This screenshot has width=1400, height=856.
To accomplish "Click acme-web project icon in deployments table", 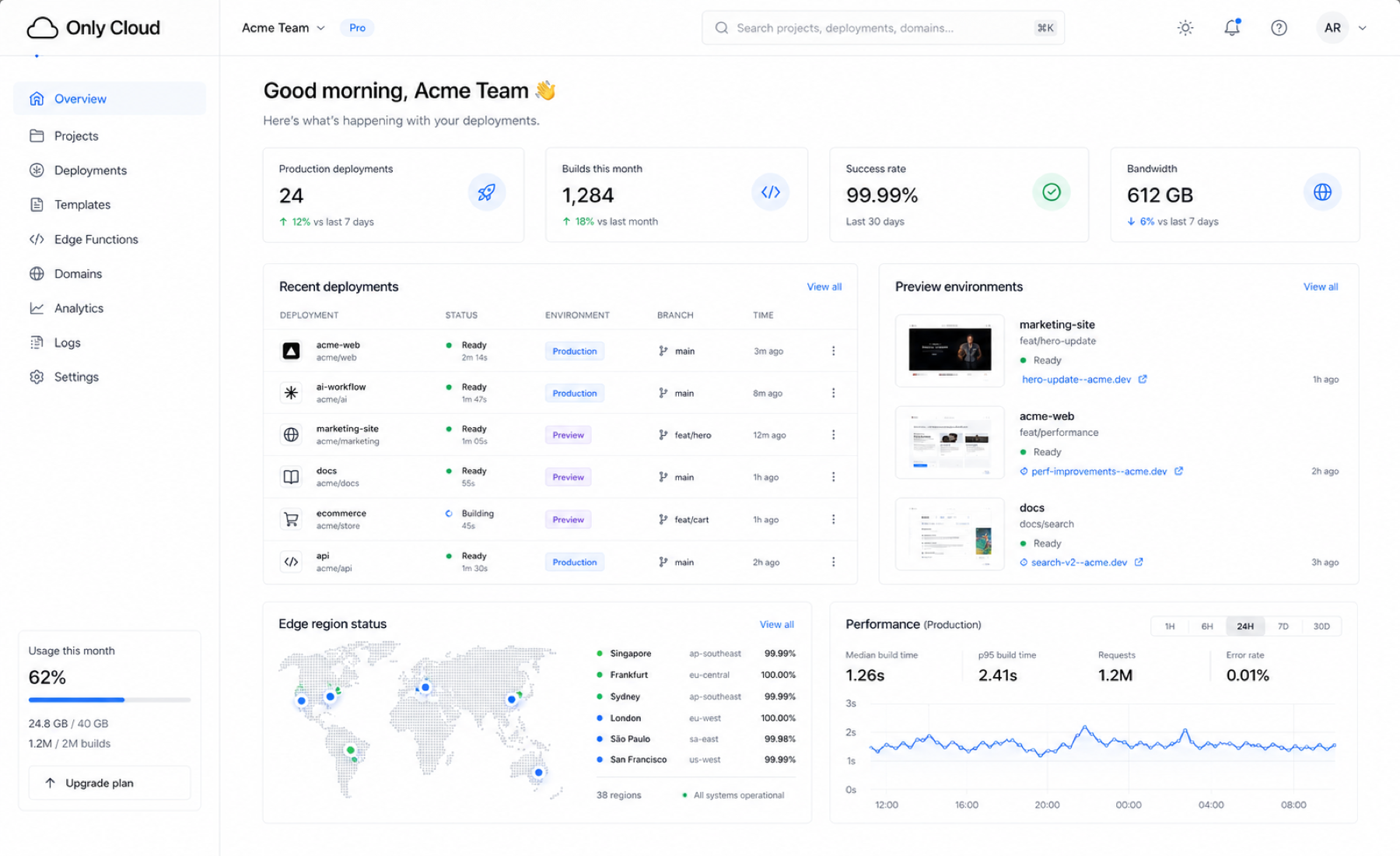I will (x=291, y=351).
